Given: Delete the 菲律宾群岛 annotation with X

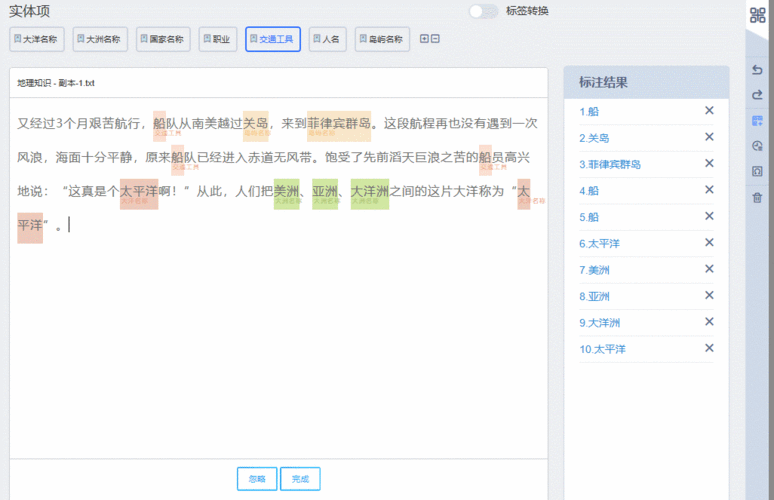Looking at the screenshot, I should tap(709, 163).
